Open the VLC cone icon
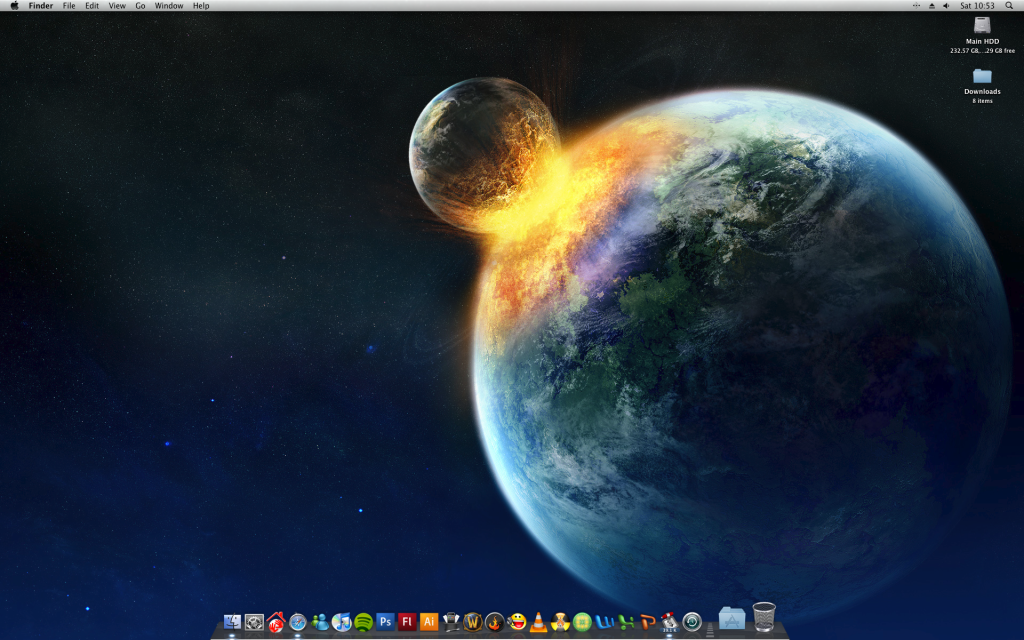This screenshot has height=640, width=1024. point(538,622)
